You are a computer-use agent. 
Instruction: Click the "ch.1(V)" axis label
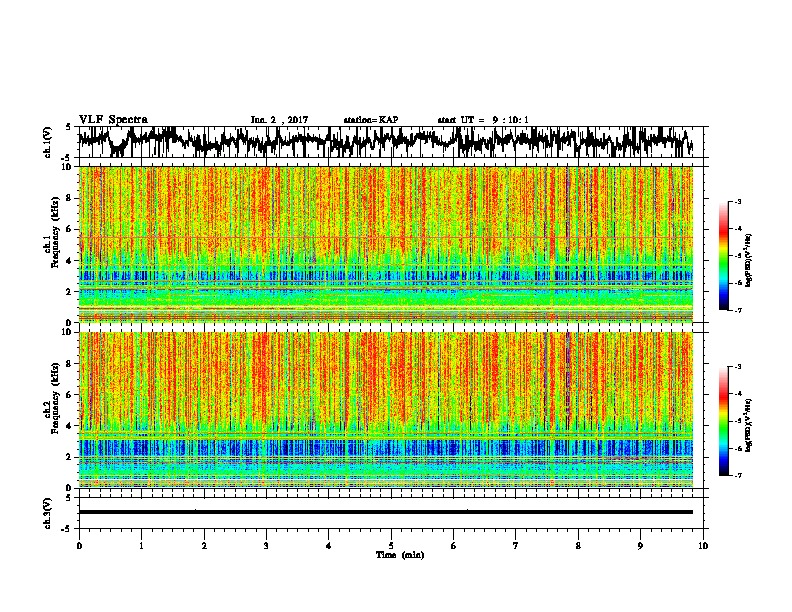48,142
